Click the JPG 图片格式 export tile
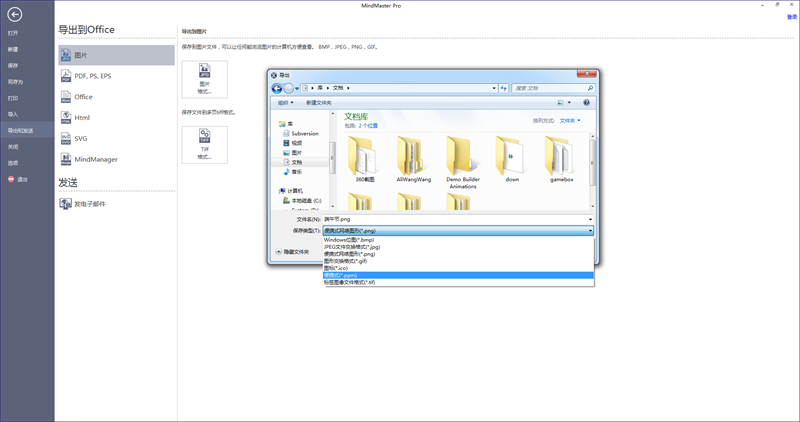Image resolution: width=800 pixels, height=422 pixels. click(x=205, y=80)
